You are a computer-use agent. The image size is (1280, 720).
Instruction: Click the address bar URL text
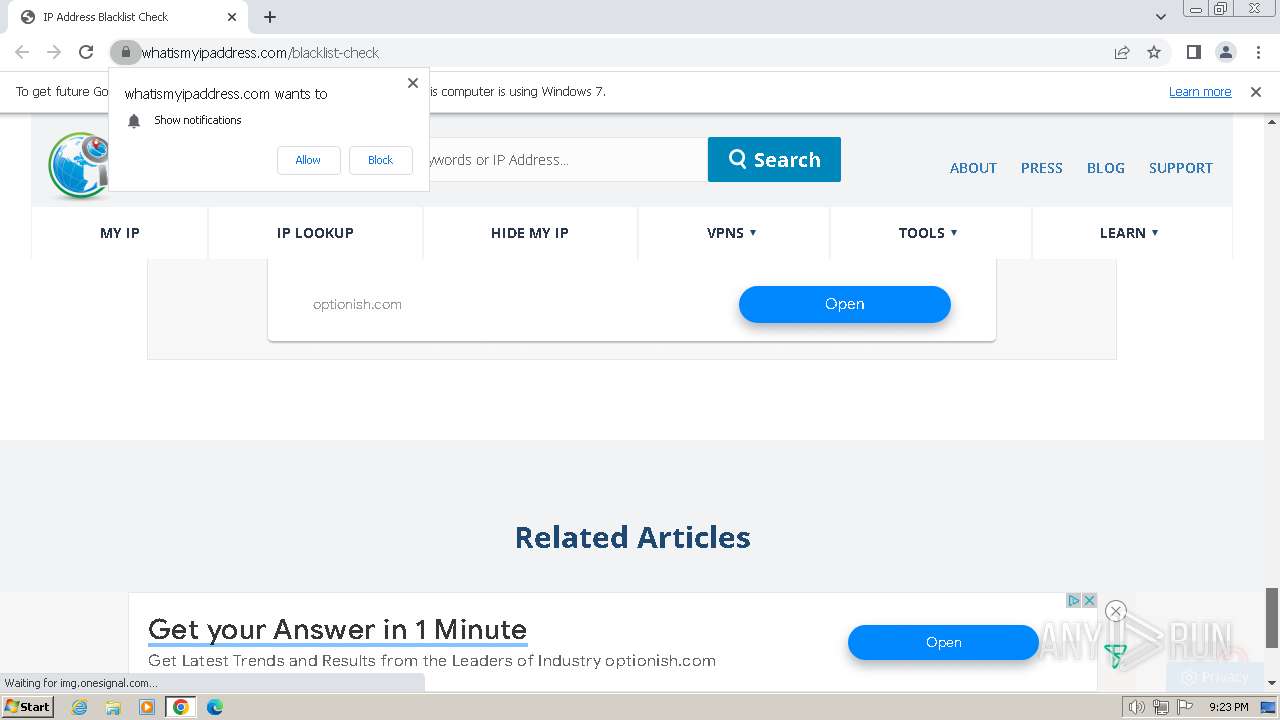click(260, 52)
